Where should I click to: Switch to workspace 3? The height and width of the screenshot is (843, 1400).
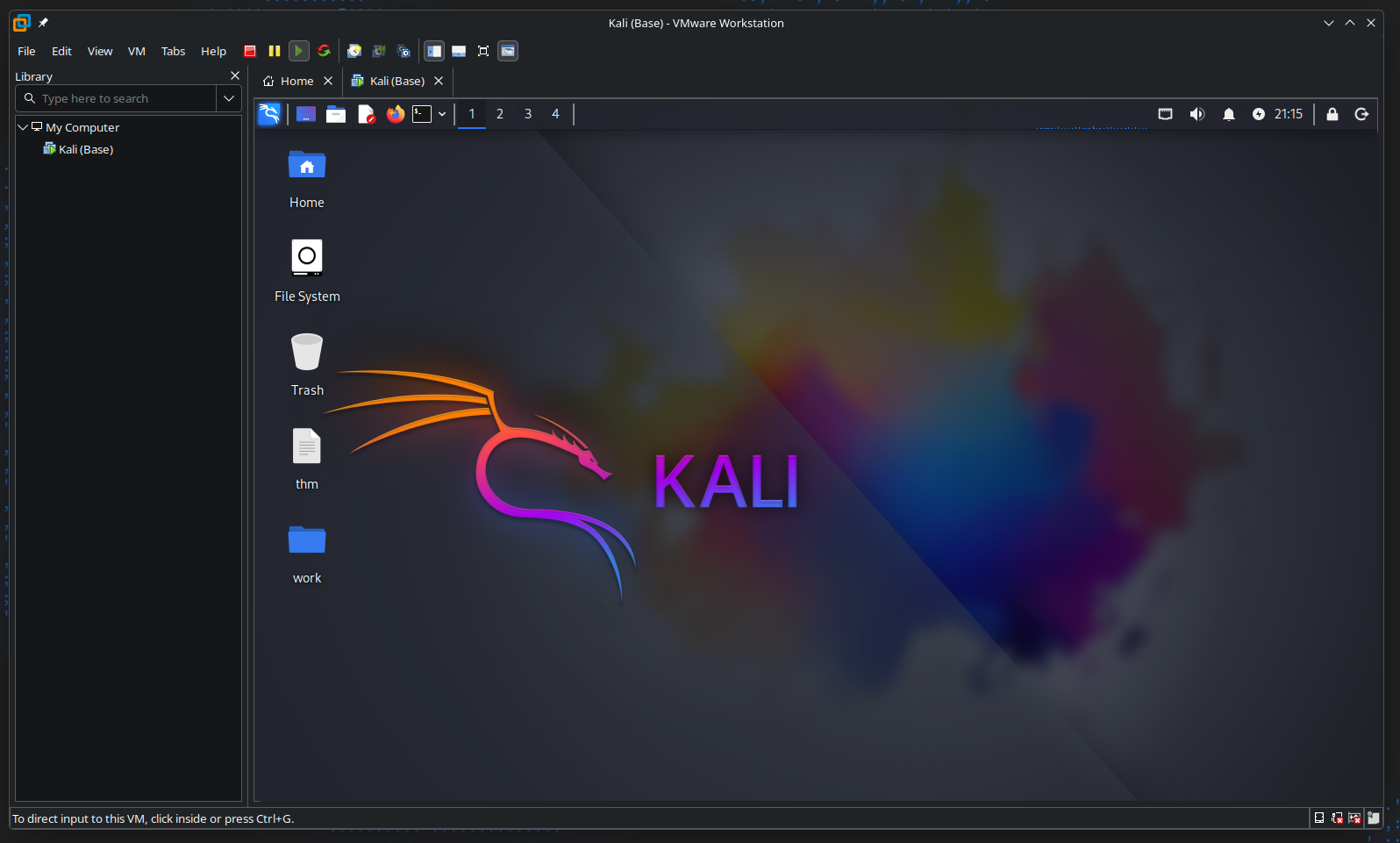528,114
